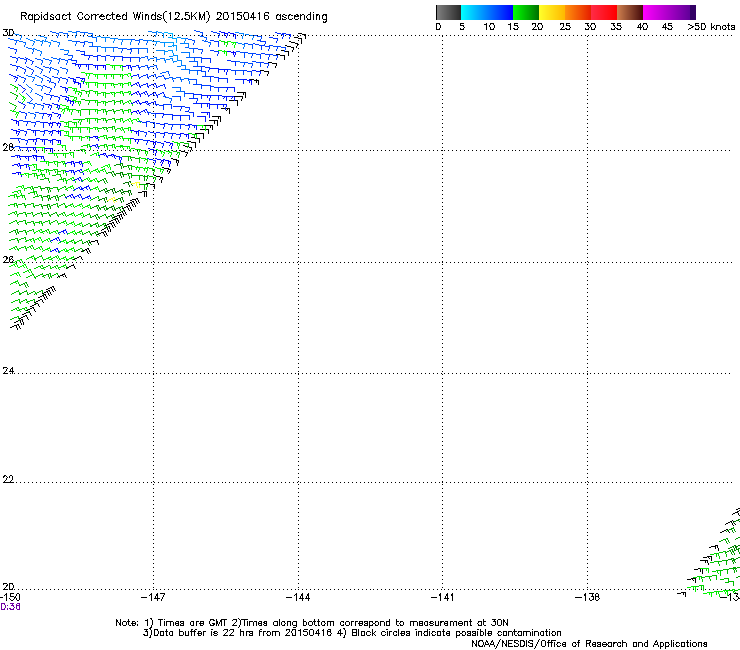Click the 'Times are GMT' note line
The image size is (740, 650).
coord(312,623)
